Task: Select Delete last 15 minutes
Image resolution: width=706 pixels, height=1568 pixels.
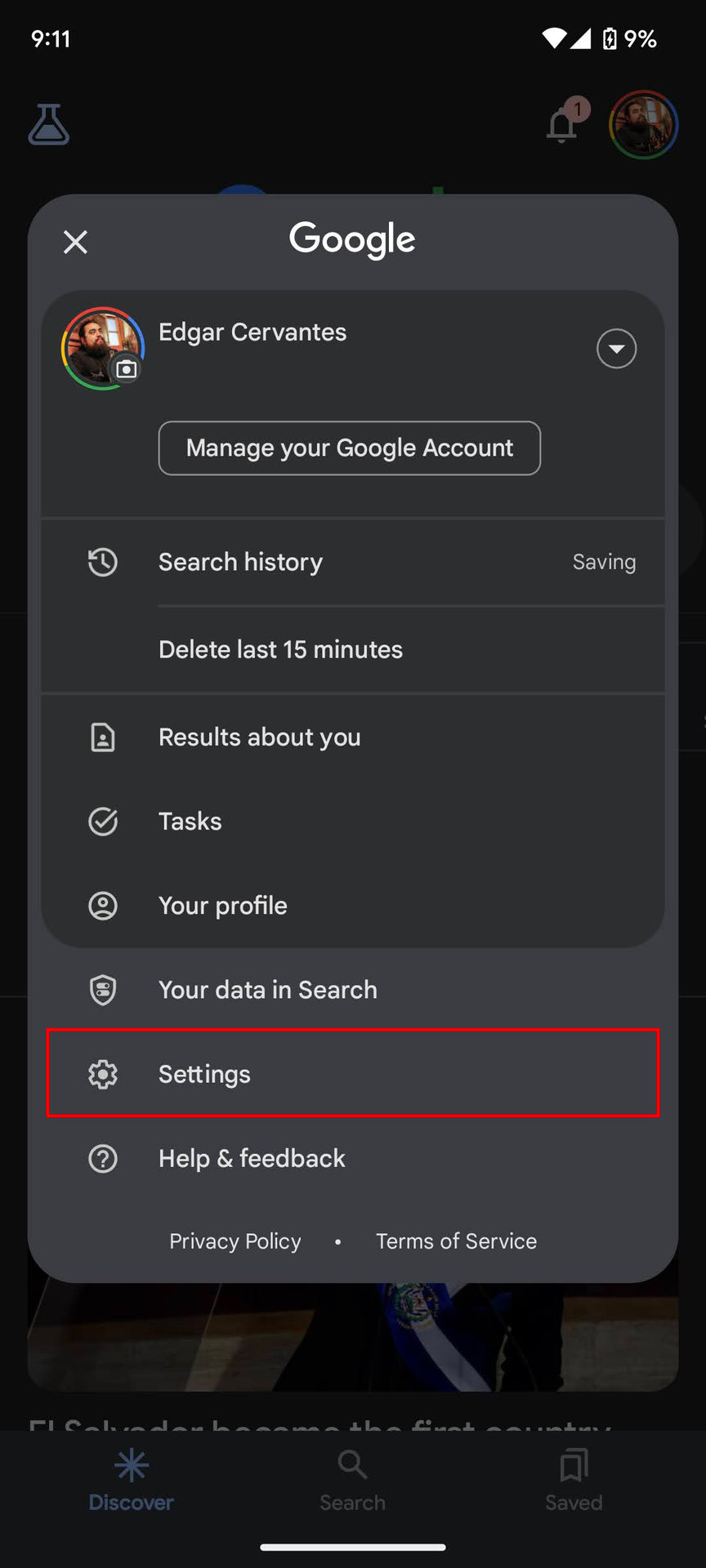Action: pos(280,649)
